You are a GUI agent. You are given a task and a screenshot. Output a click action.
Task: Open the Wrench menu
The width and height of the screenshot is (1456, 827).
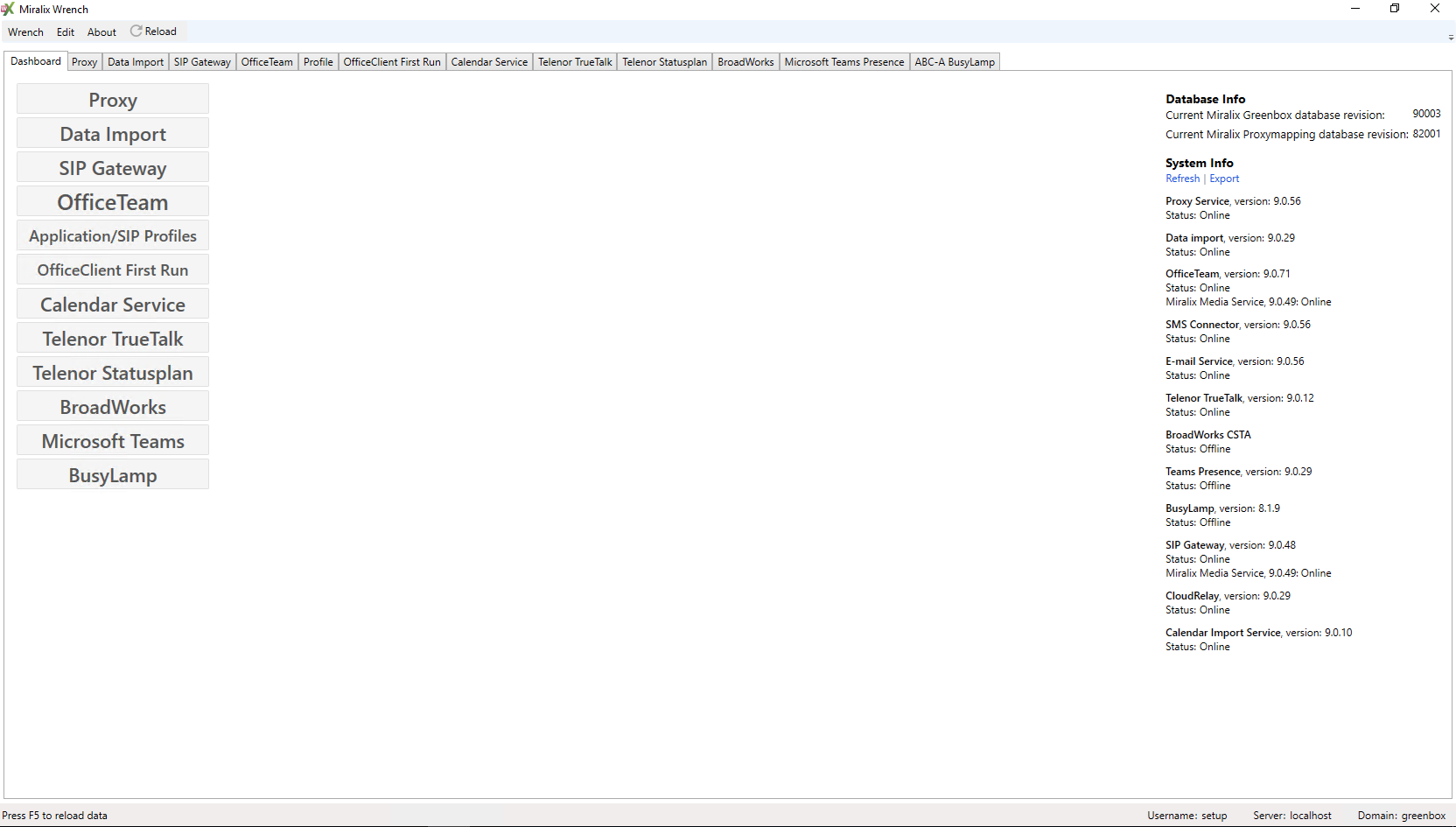pyautogui.click(x=25, y=32)
